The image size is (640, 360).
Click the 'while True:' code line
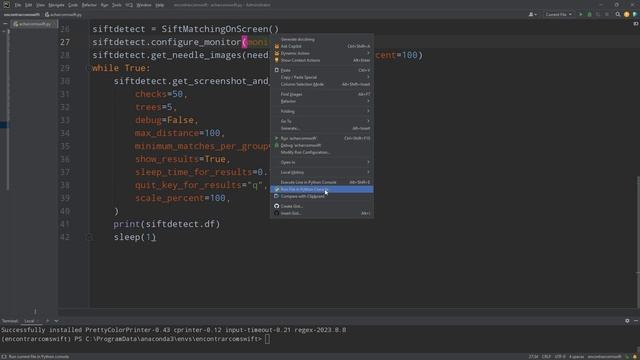(x=121, y=68)
